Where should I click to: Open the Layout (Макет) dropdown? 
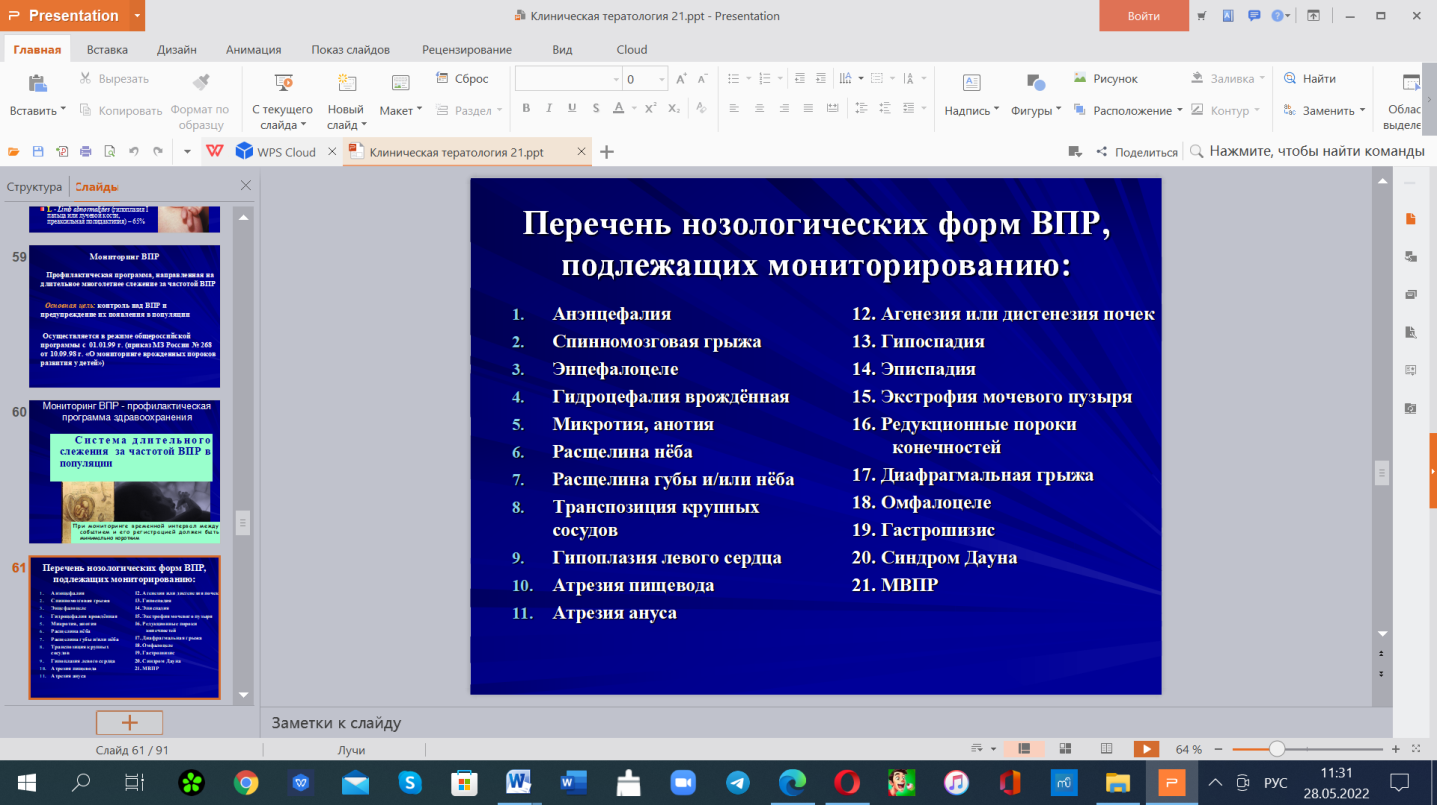point(401,111)
